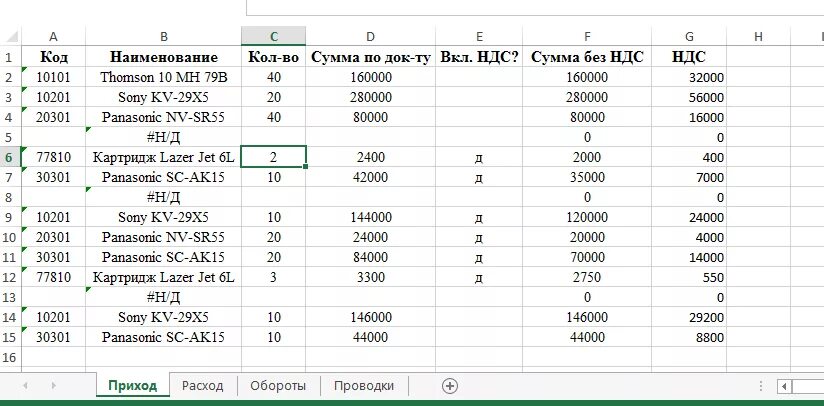This screenshot has width=824, height=406.
Task: Select row 13 header
Action: (x=11, y=297)
